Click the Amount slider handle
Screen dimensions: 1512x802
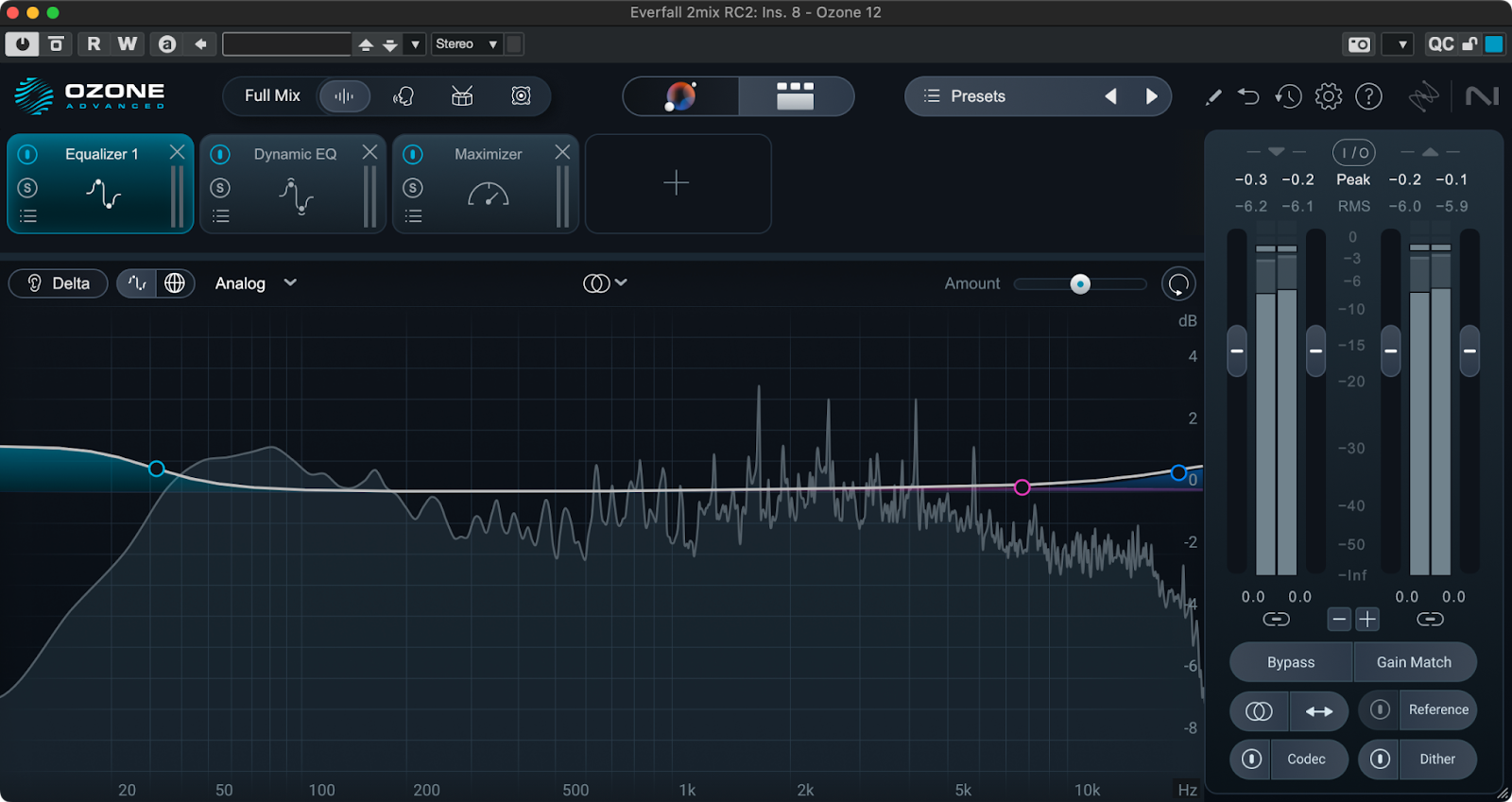point(1080,284)
